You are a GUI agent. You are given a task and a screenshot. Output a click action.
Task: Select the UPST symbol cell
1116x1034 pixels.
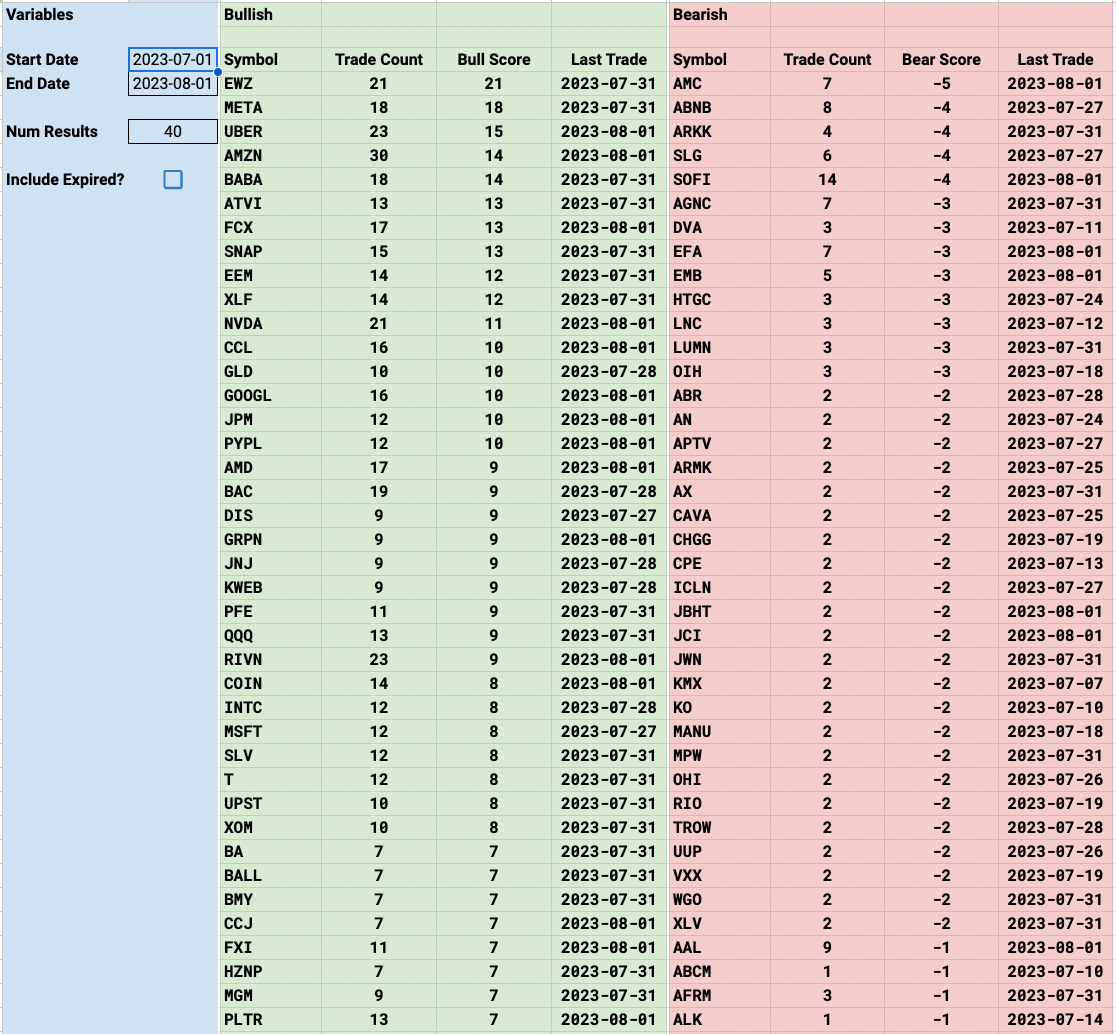[270, 804]
